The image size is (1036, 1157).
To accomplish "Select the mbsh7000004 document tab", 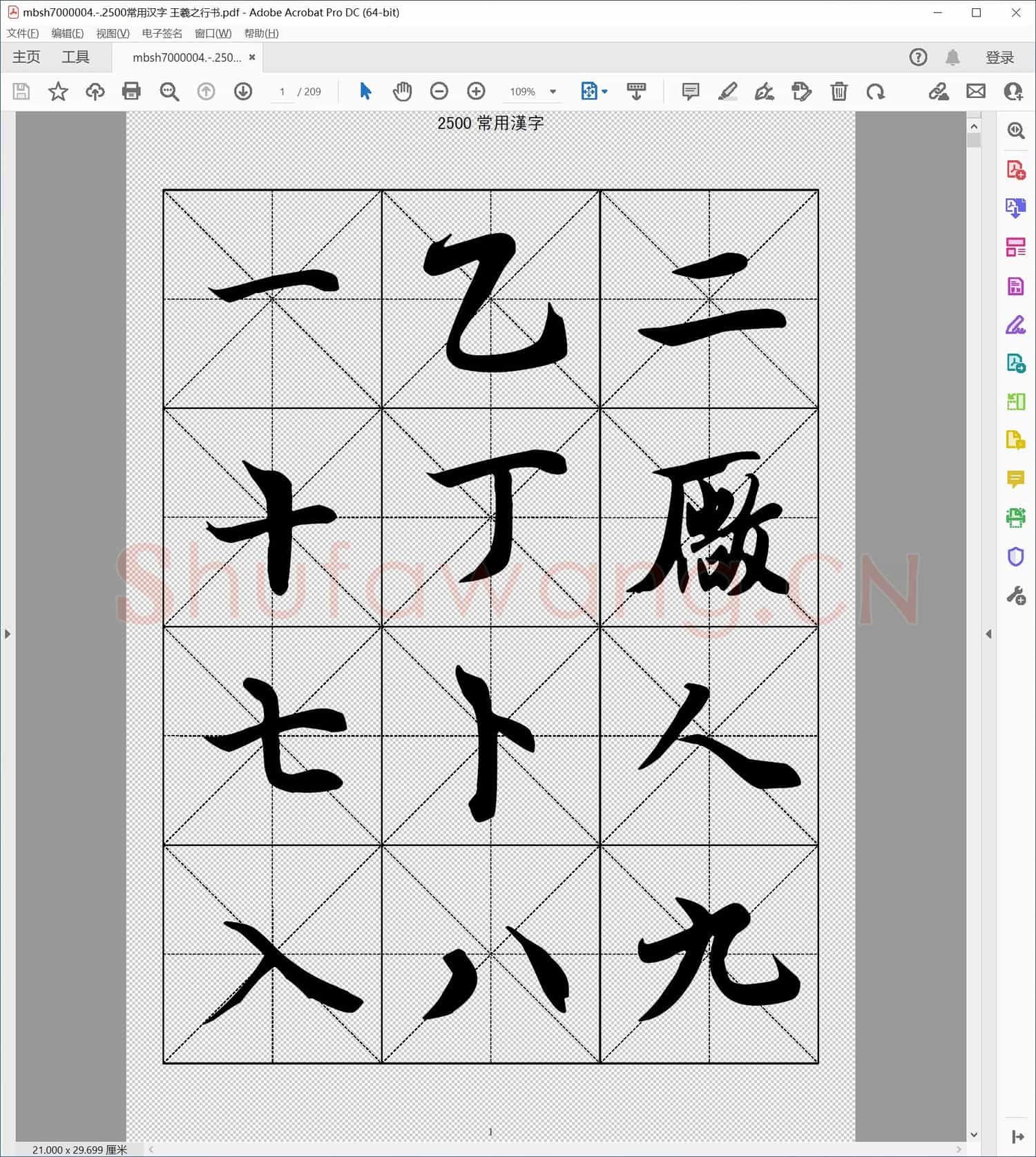I will point(186,57).
